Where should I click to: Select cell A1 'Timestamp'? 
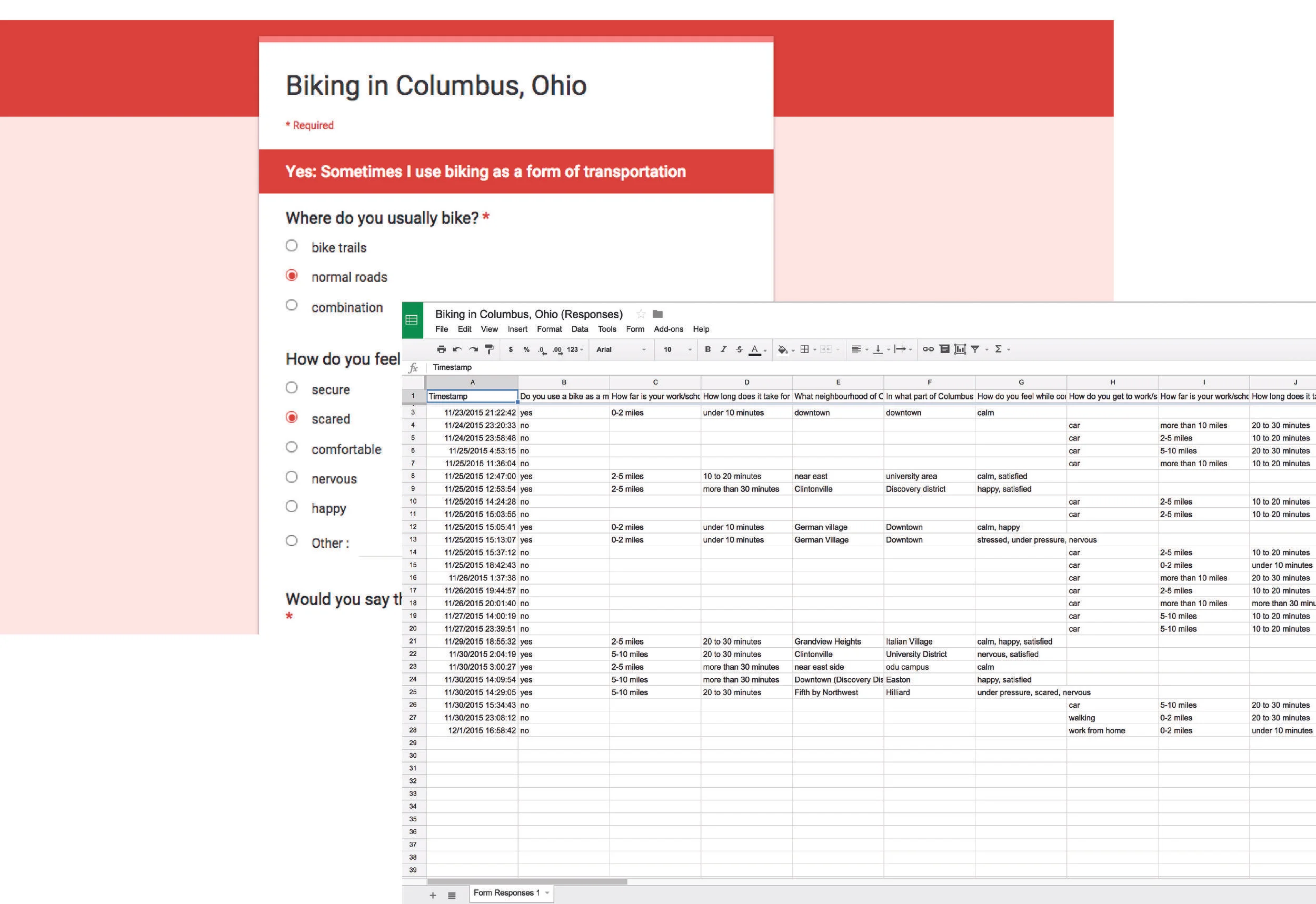pyautogui.click(x=473, y=397)
